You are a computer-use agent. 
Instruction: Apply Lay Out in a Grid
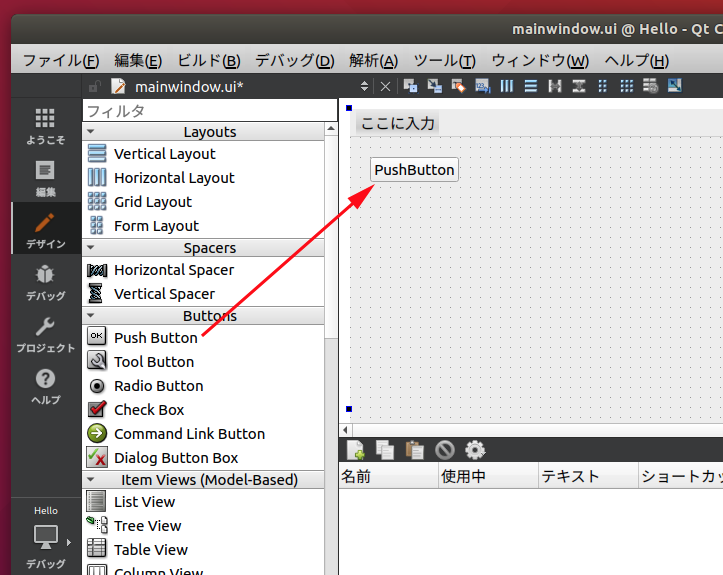click(x=627, y=86)
